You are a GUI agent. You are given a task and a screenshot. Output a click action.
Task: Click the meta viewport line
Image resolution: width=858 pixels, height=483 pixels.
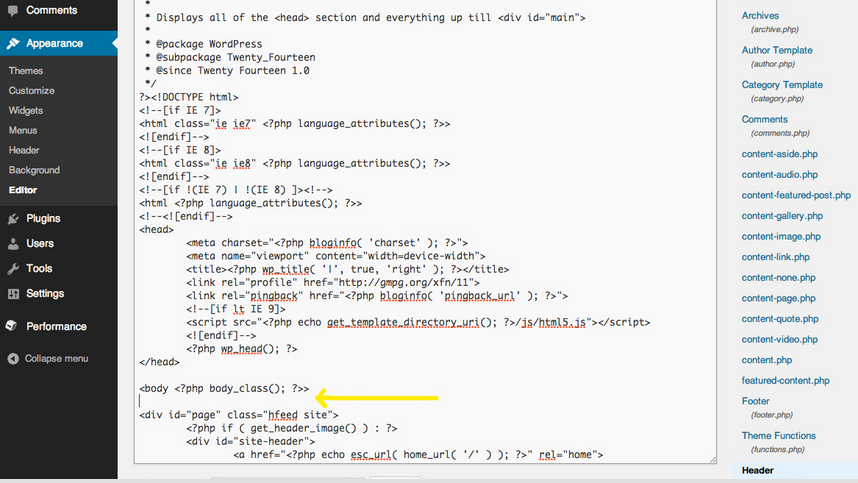pyautogui.click(x=336, y=256)
